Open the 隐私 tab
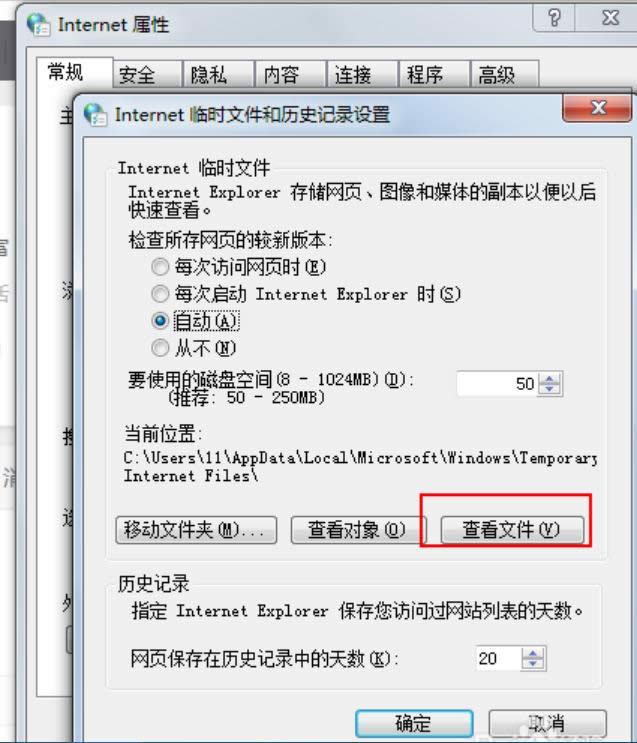Image resolution: width=637 pixels, height=743 pixels. point(218,74)
